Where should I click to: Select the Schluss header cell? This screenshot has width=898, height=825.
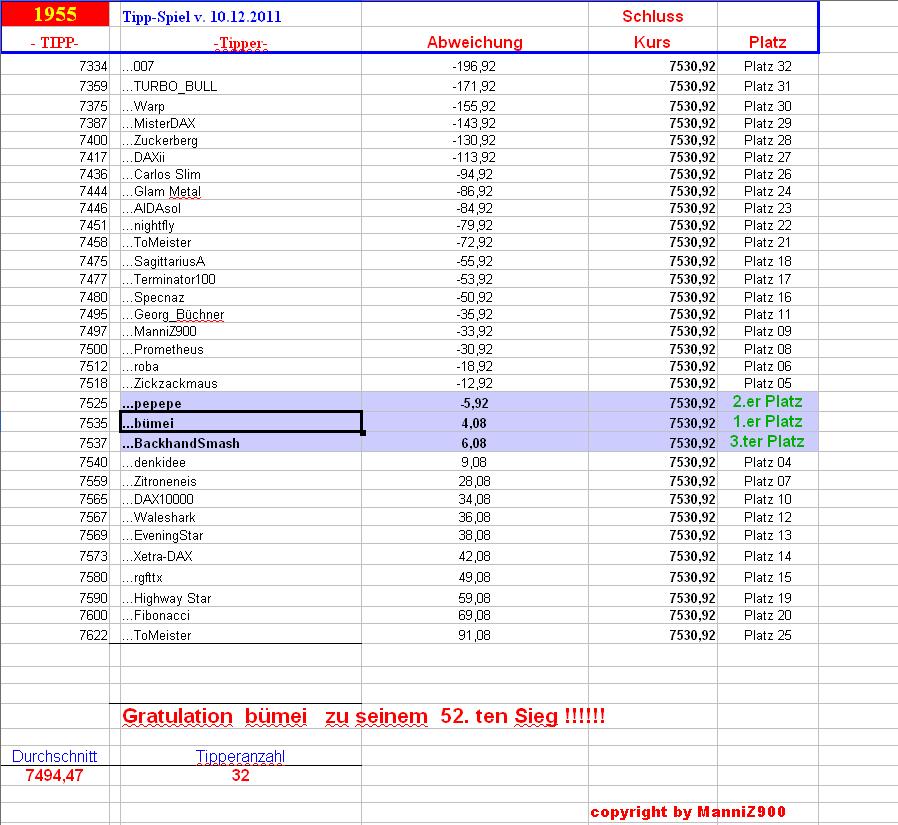click(x=653, y=16)
